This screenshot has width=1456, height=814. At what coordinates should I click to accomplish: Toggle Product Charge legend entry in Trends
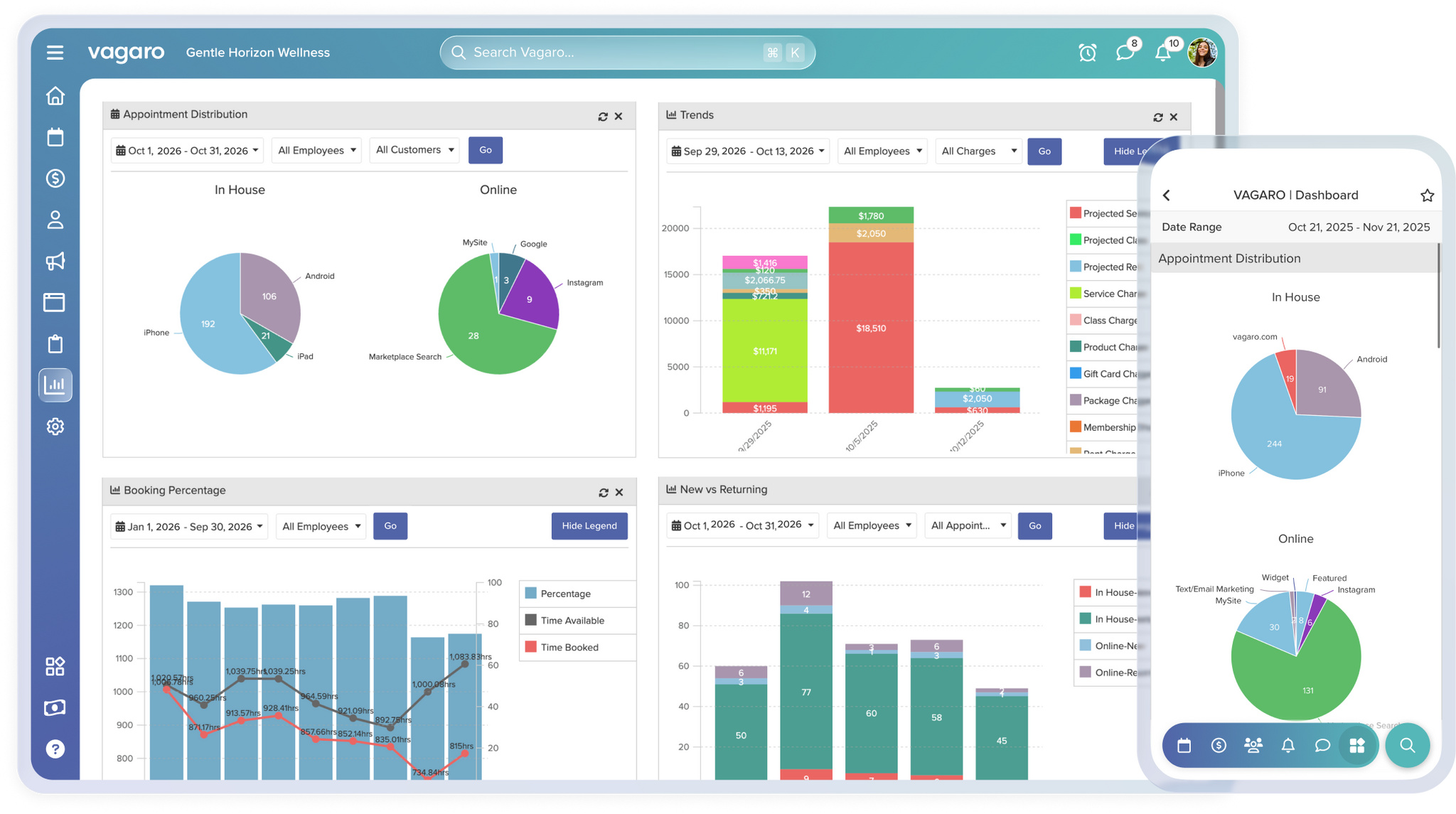point(1103,347)
